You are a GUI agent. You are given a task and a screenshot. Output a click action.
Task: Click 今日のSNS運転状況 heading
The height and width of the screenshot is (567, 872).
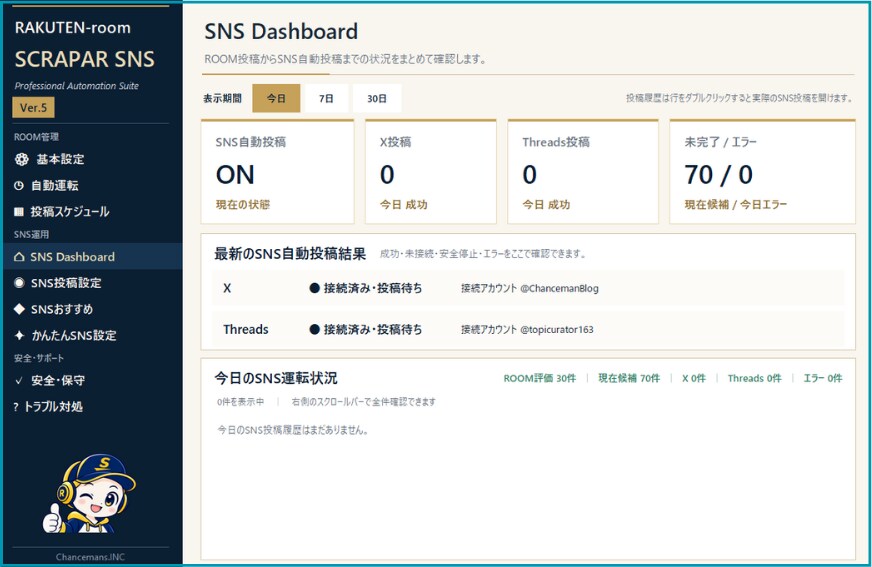276,379
